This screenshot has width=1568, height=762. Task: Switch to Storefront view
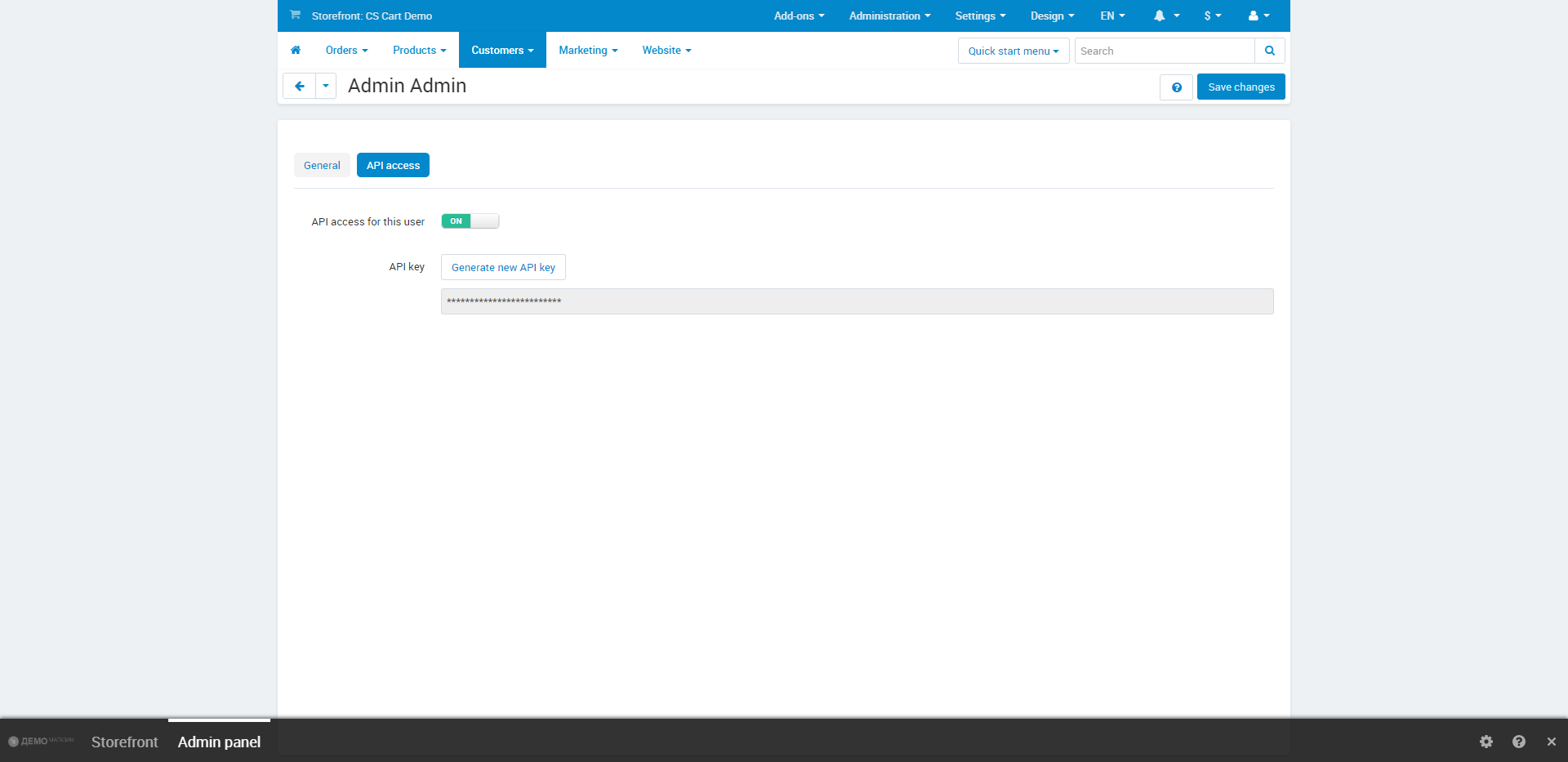click(124, 742)
